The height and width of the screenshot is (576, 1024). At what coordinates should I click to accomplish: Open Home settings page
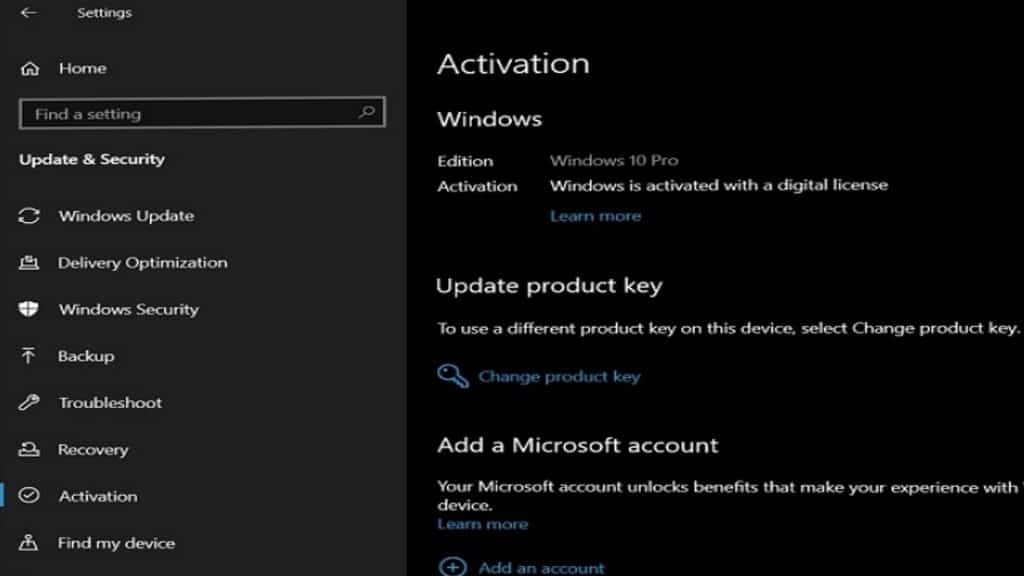pyautogui.click(x=82, y=68)
